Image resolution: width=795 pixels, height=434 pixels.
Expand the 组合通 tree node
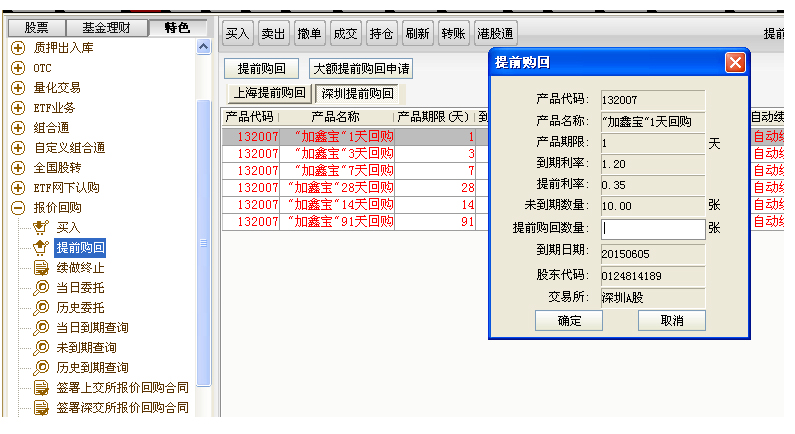(18, 128)
